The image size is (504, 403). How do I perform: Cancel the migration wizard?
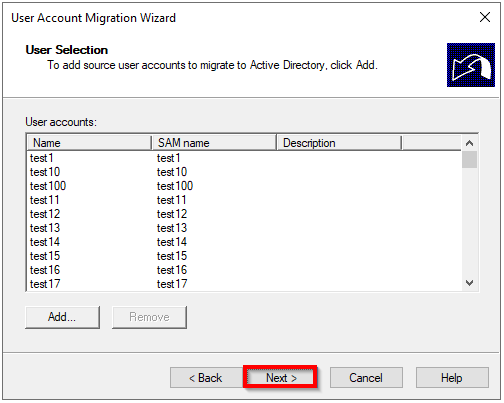point(366,378)
